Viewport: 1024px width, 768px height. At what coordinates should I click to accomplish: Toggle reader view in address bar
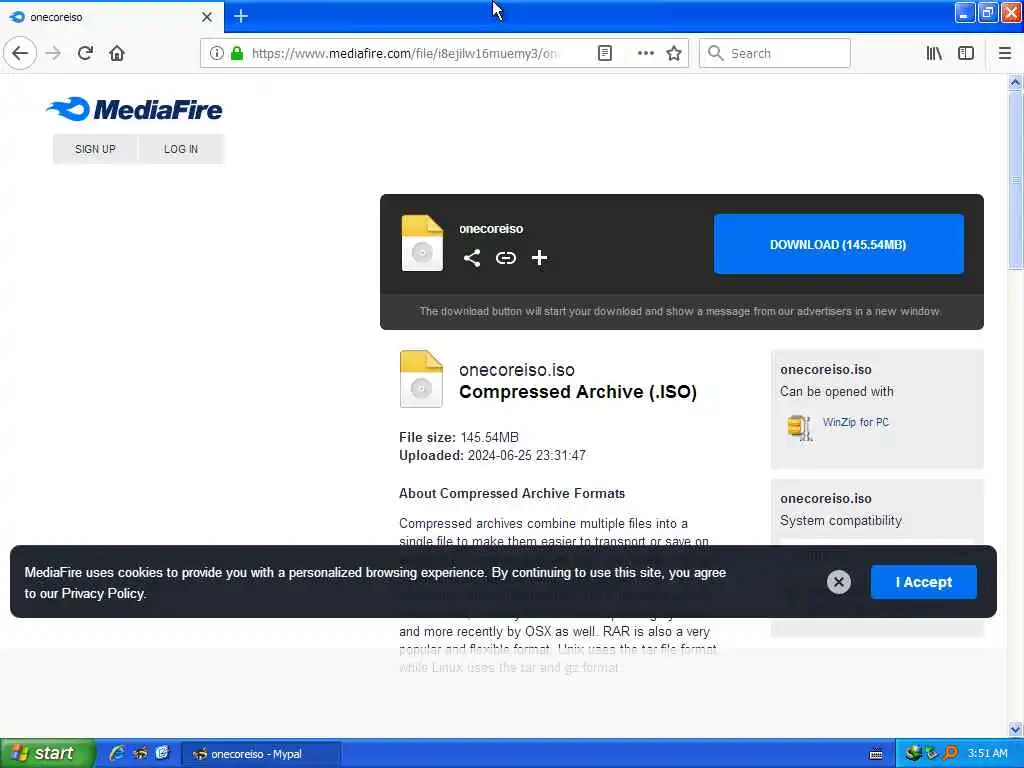click(605, 53)
